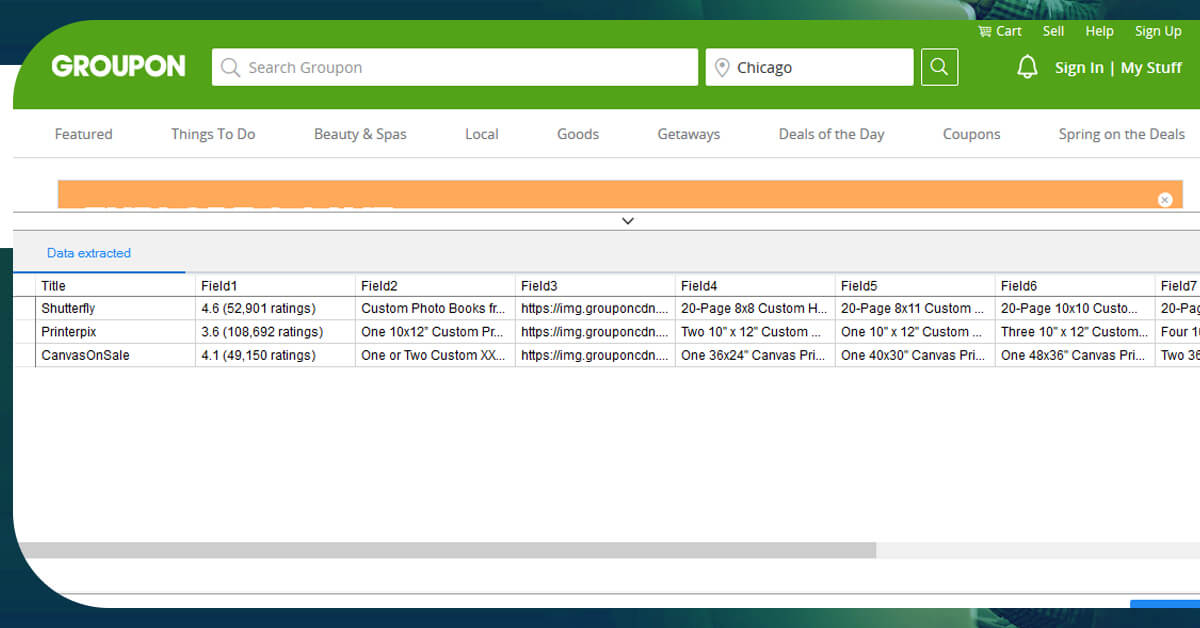Open the Help link

coord(1099,31)
